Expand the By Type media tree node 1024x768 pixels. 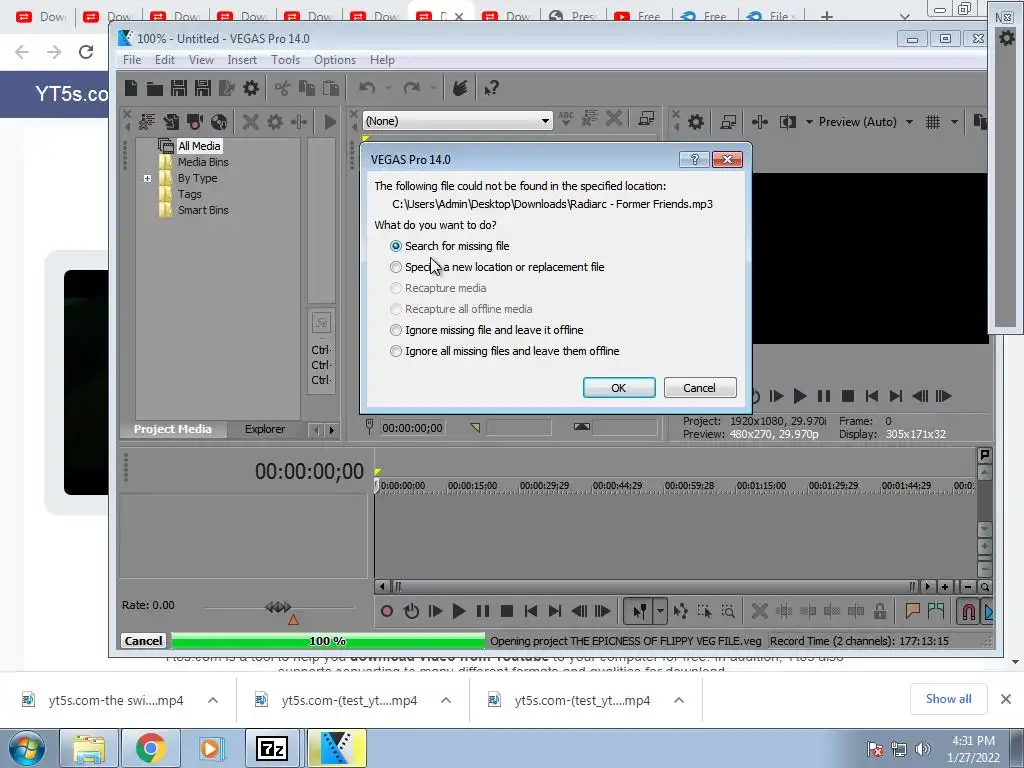(x=147, y=178)
